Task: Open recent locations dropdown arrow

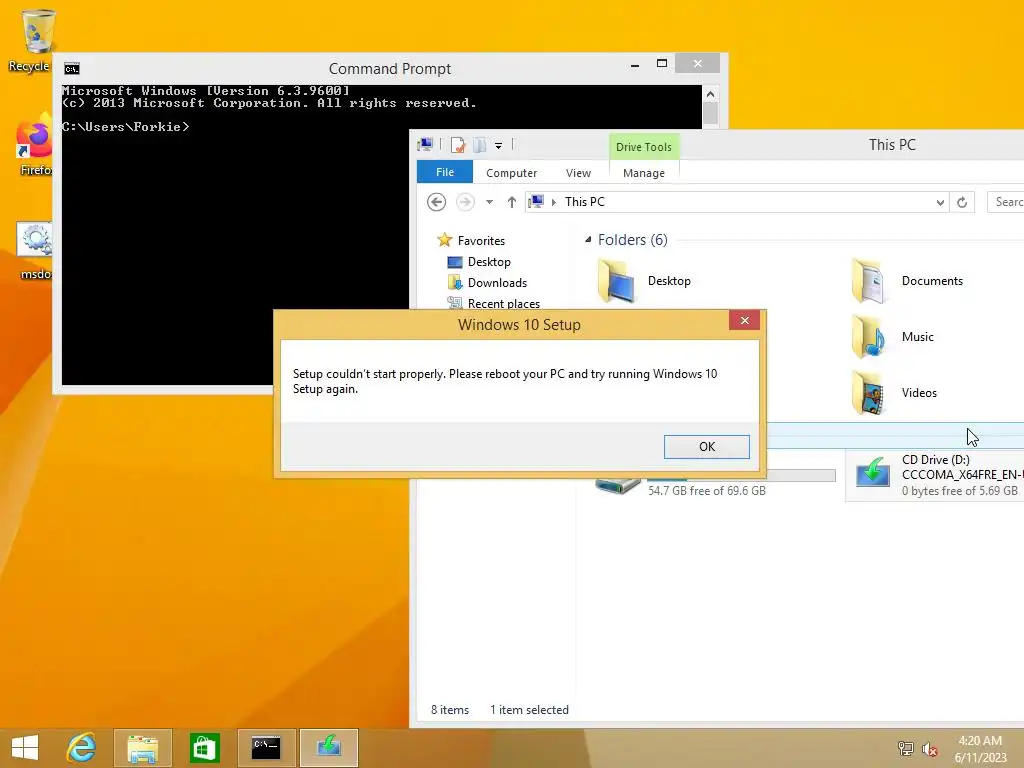Action: coord(489,202)
